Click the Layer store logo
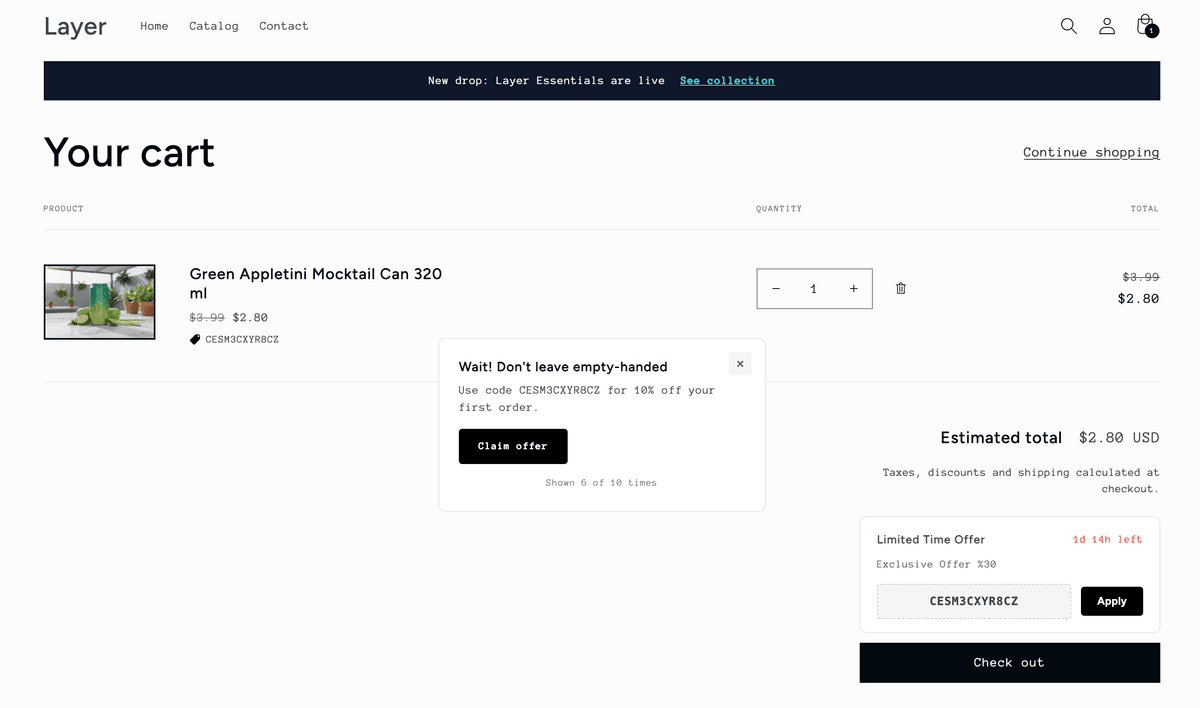The width and height of the screenshot is (1200, 708). click(75, 27)
